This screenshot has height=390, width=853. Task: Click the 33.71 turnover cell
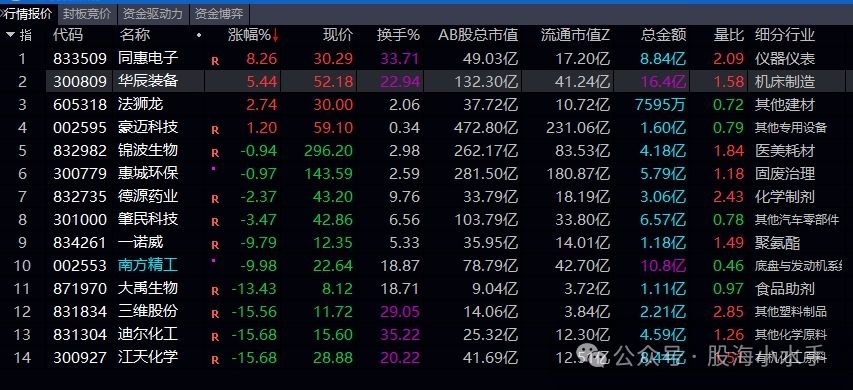click(x=399, y=58)
